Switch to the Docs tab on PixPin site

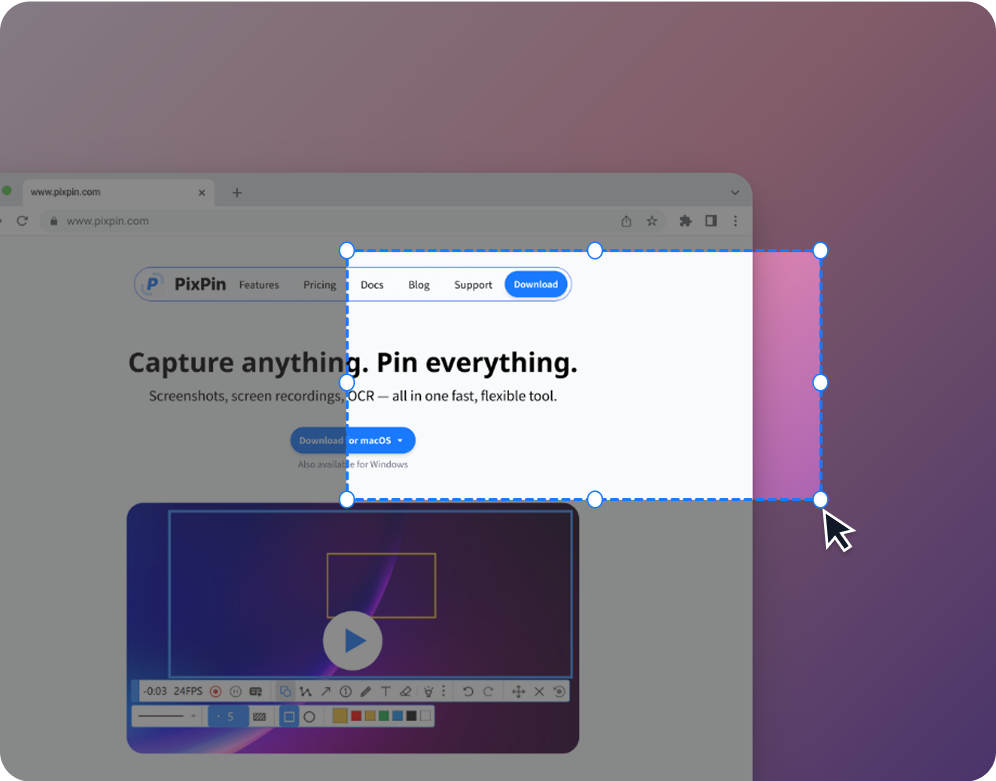point(371,284)
